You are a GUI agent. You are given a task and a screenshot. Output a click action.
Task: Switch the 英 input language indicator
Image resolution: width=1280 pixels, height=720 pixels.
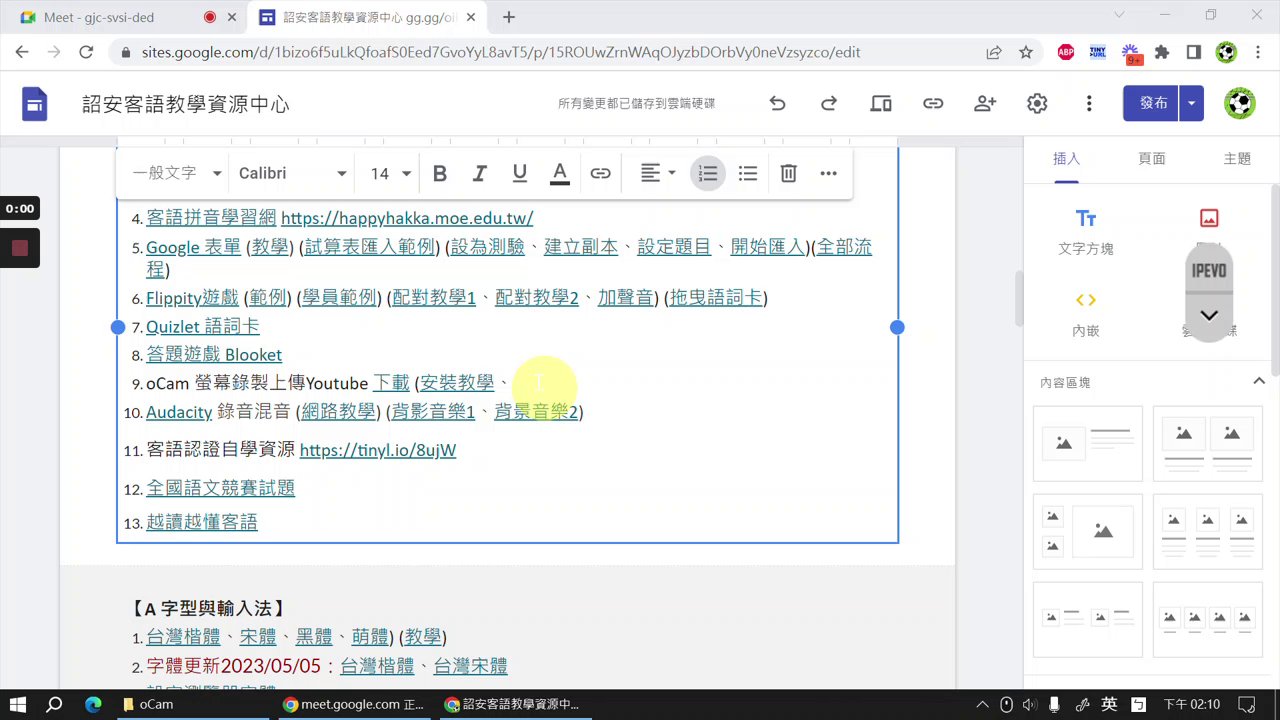[1109, 704]
